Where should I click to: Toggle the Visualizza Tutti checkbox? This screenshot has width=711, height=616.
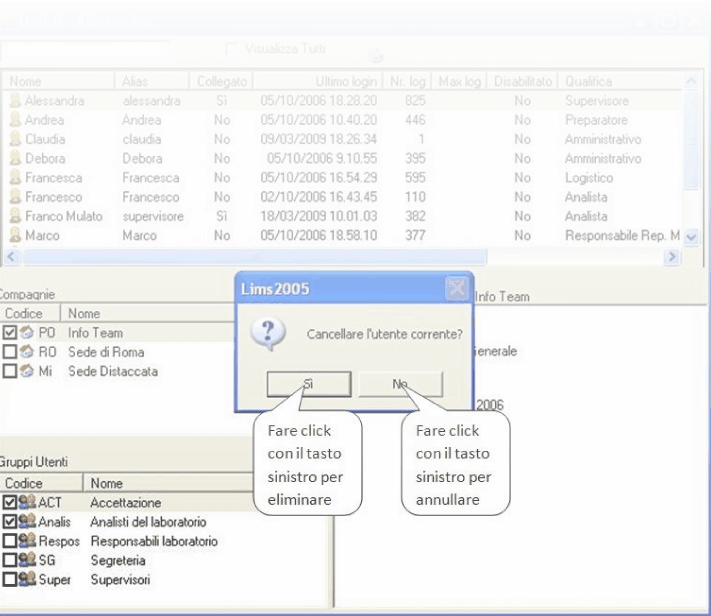[231, 49]
